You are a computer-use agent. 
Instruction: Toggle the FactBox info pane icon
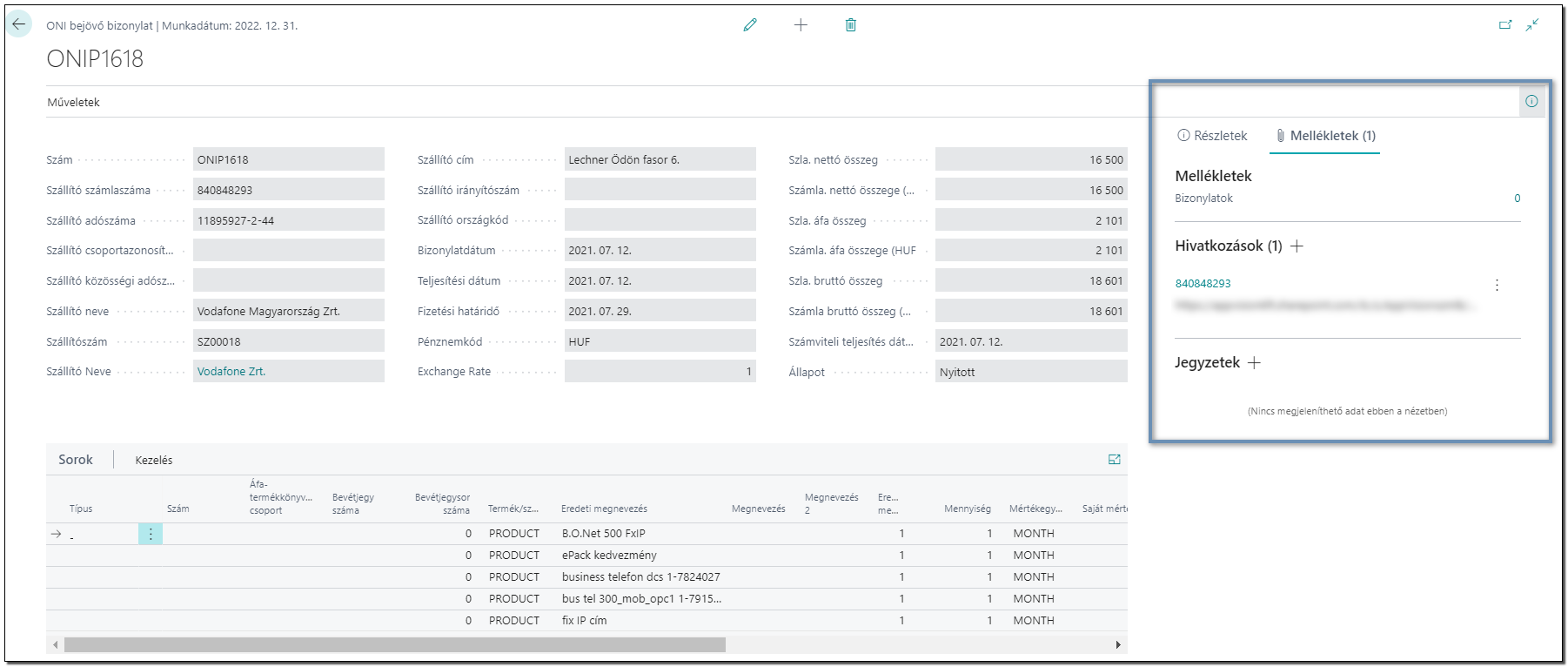tap(1531, 101)
